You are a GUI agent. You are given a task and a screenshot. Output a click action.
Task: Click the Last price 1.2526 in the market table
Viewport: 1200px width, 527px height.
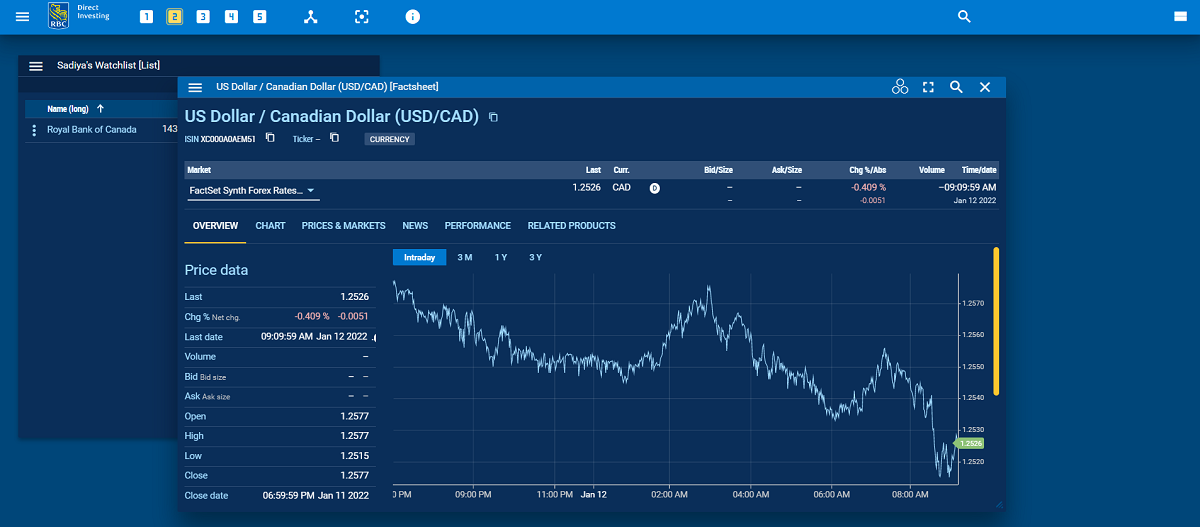coord(587,187)
